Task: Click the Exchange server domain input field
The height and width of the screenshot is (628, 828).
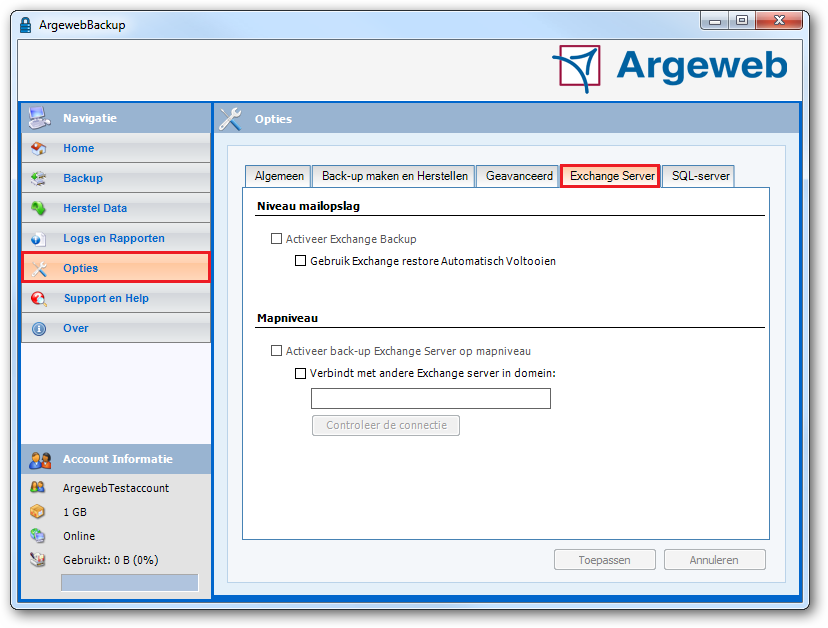Action: click(430, 398)
